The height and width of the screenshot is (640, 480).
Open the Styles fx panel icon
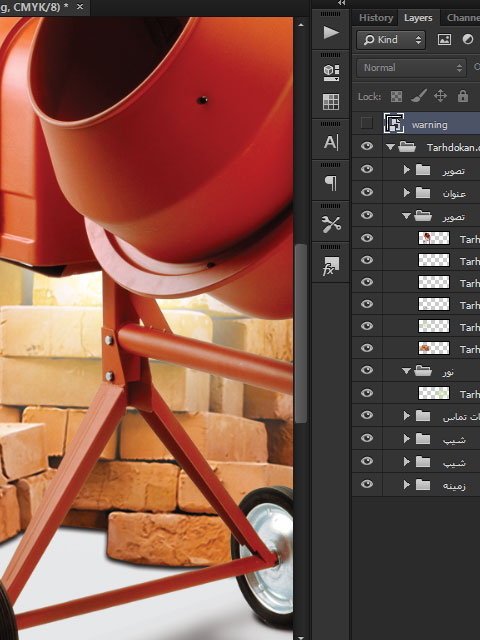tap(331, 265)
